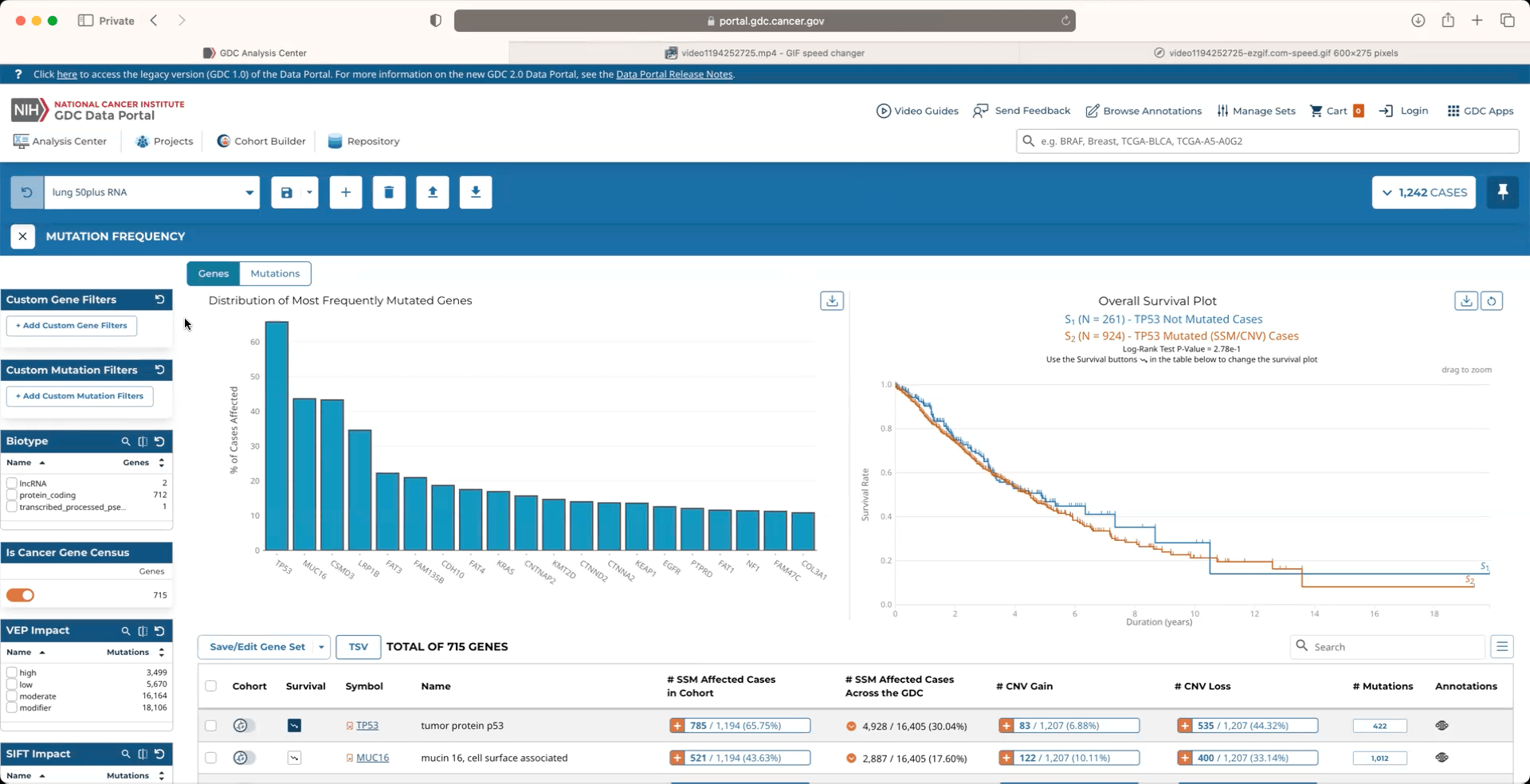Expand the 1,242 Cases summary
This screenshot has width=1530, height=784.
1423,193
